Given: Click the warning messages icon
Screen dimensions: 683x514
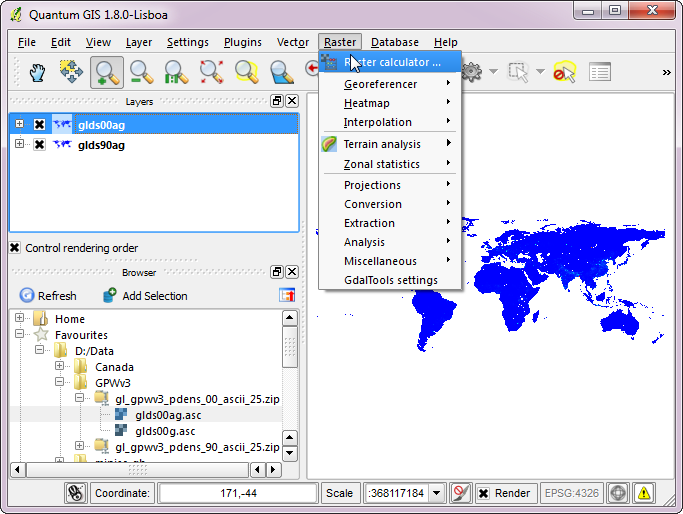Looking at the screenshot, I should tap(644, 493).
